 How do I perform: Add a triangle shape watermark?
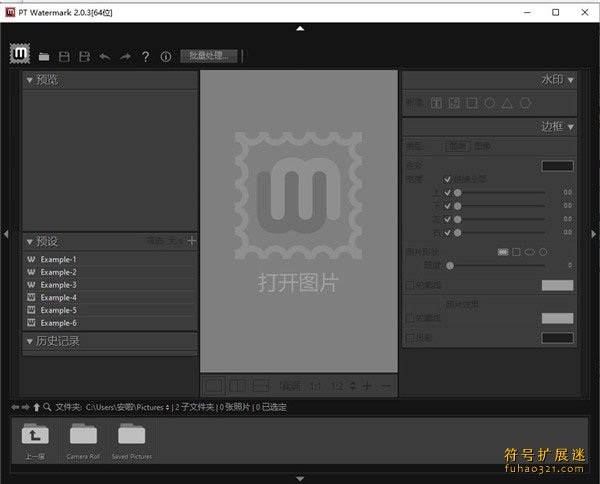(507, 103)
